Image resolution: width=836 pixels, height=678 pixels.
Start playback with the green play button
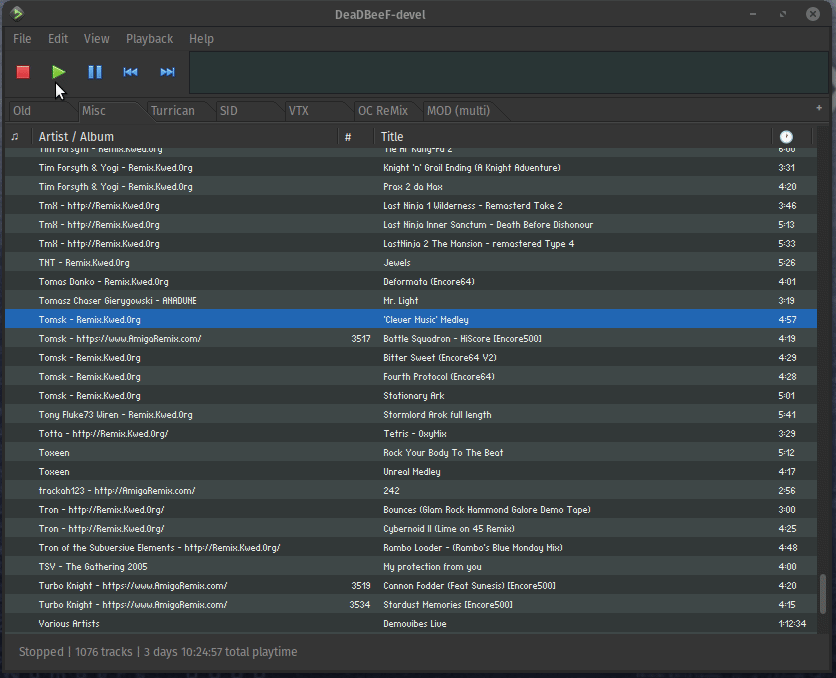point(59,72)
